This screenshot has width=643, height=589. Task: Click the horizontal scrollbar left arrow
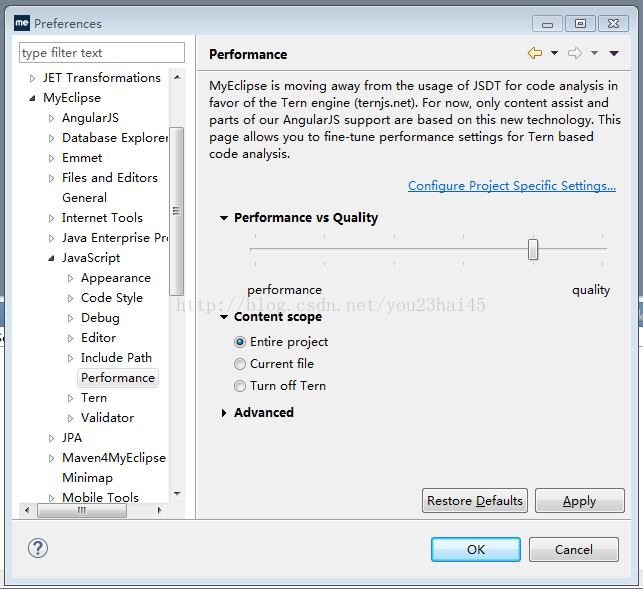pos(27,510)
